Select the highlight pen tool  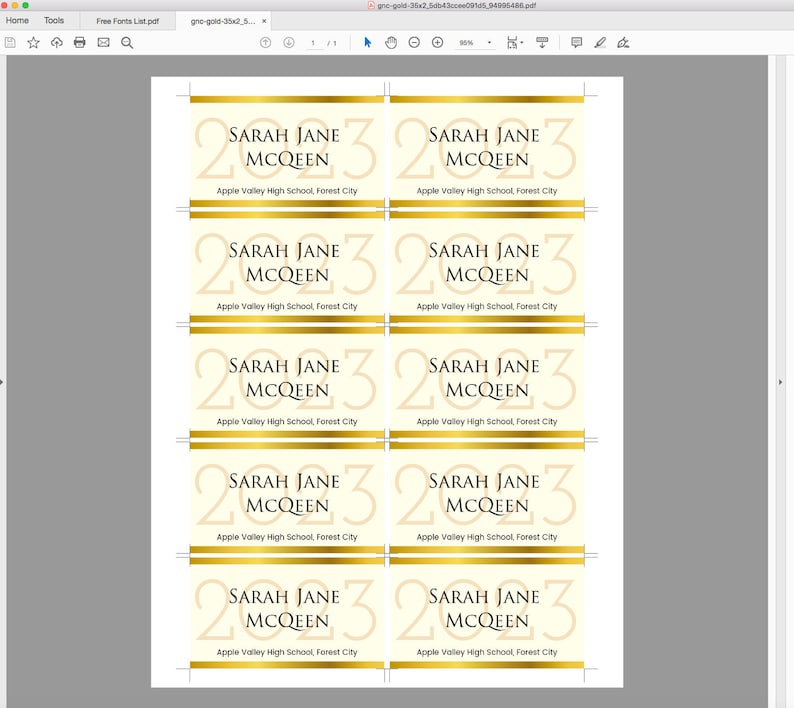point(600,43)
